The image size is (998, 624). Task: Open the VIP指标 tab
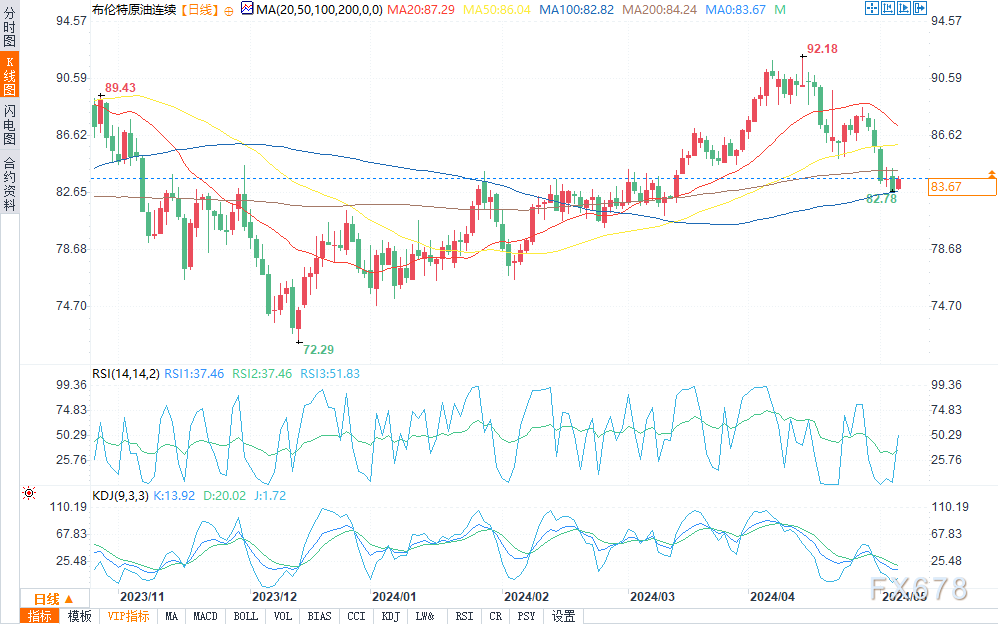coord(128,616)
